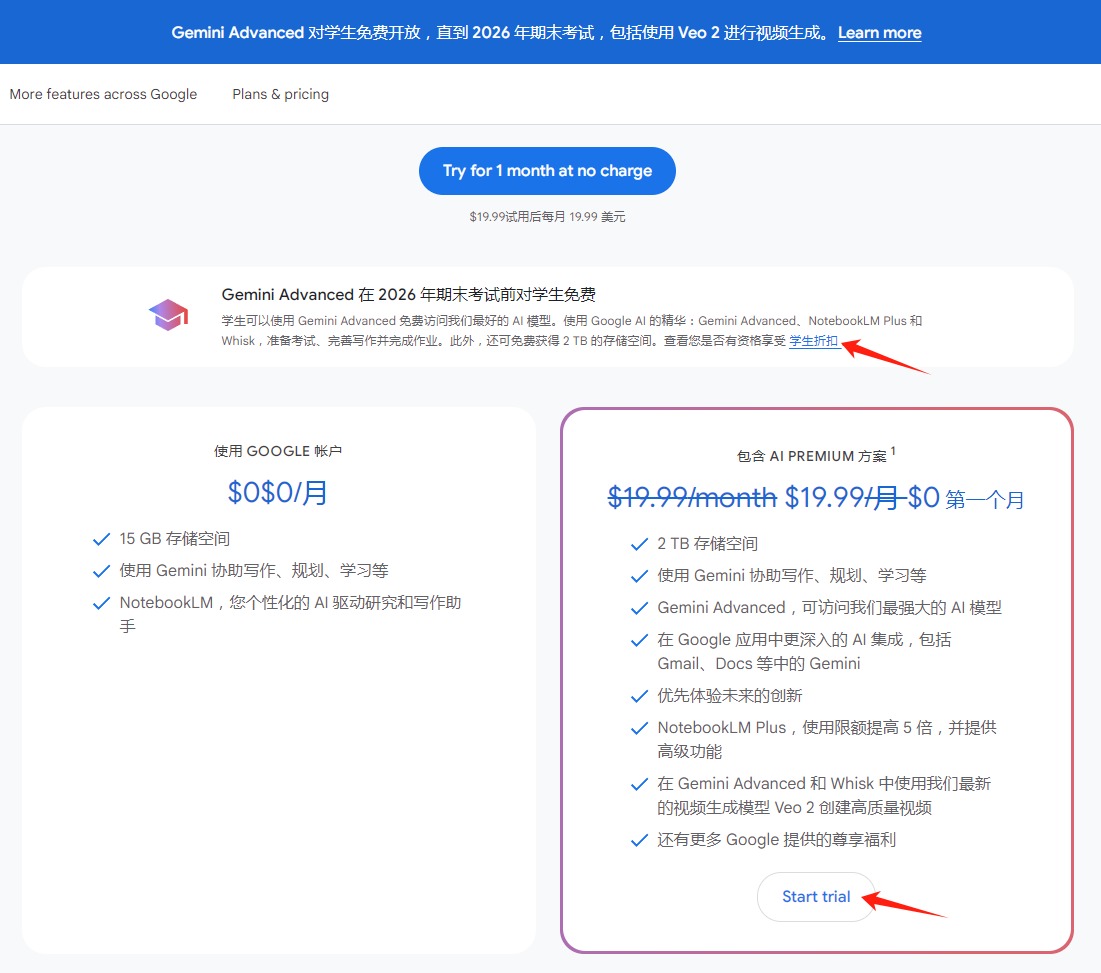
Task: Click checkmark next to 优先体验未来的创新
Action: (639, 696)
